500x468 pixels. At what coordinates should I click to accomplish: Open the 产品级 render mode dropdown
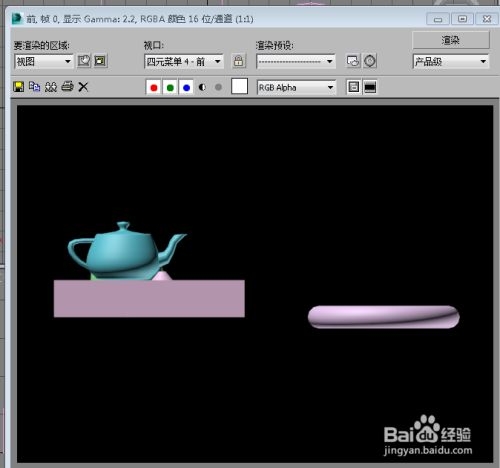pos(451,61)
